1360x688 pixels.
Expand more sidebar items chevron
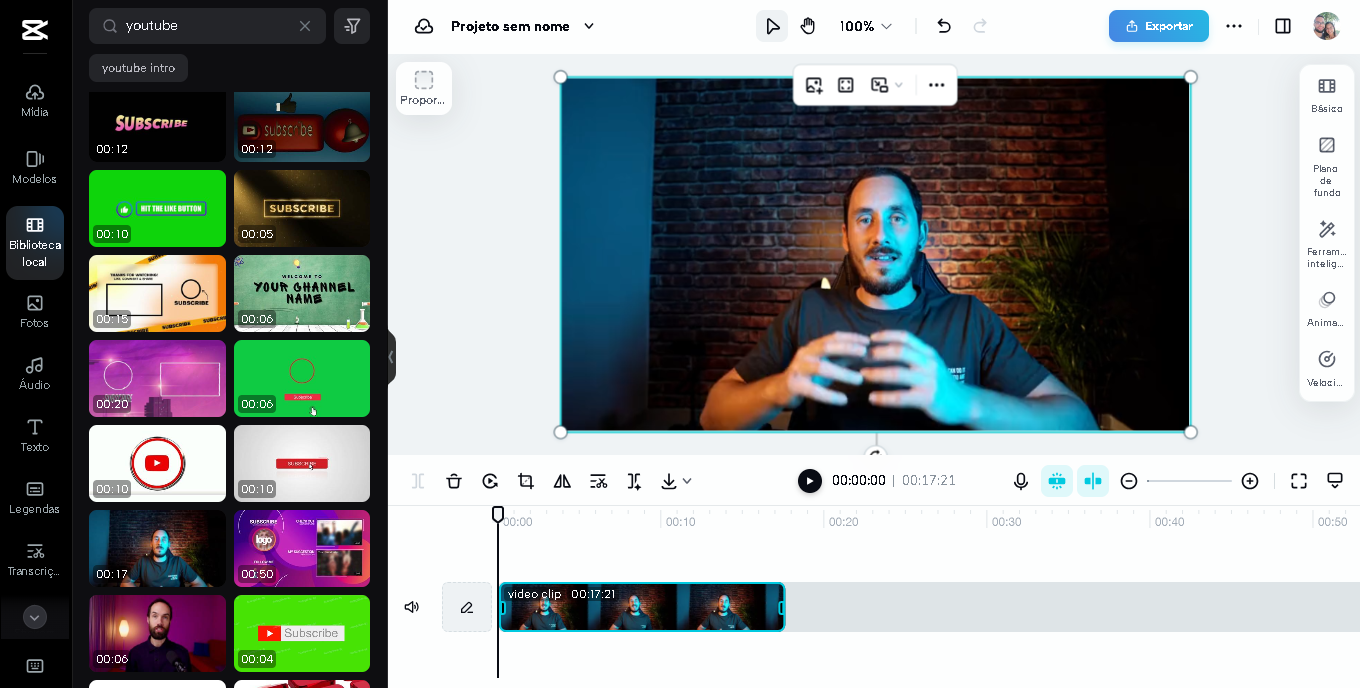(34, 617)
